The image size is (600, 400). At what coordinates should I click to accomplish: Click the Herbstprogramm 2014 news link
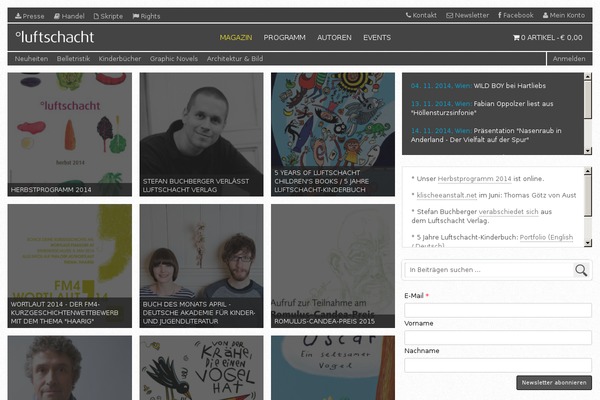[474, 179]
